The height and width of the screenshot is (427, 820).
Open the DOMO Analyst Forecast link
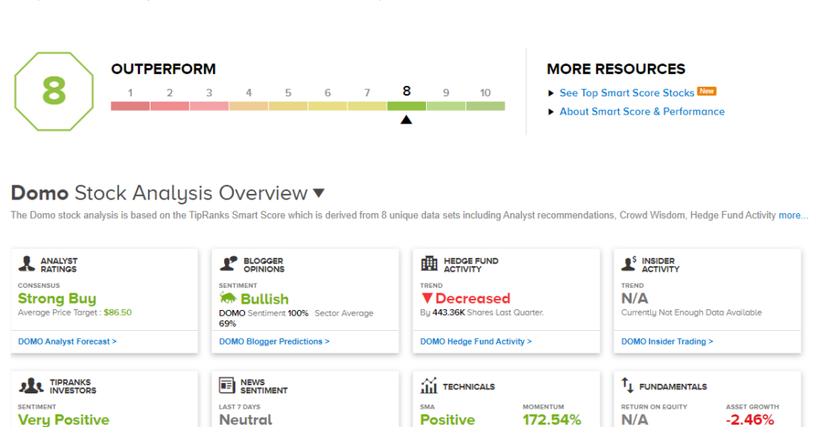point(67,342)
